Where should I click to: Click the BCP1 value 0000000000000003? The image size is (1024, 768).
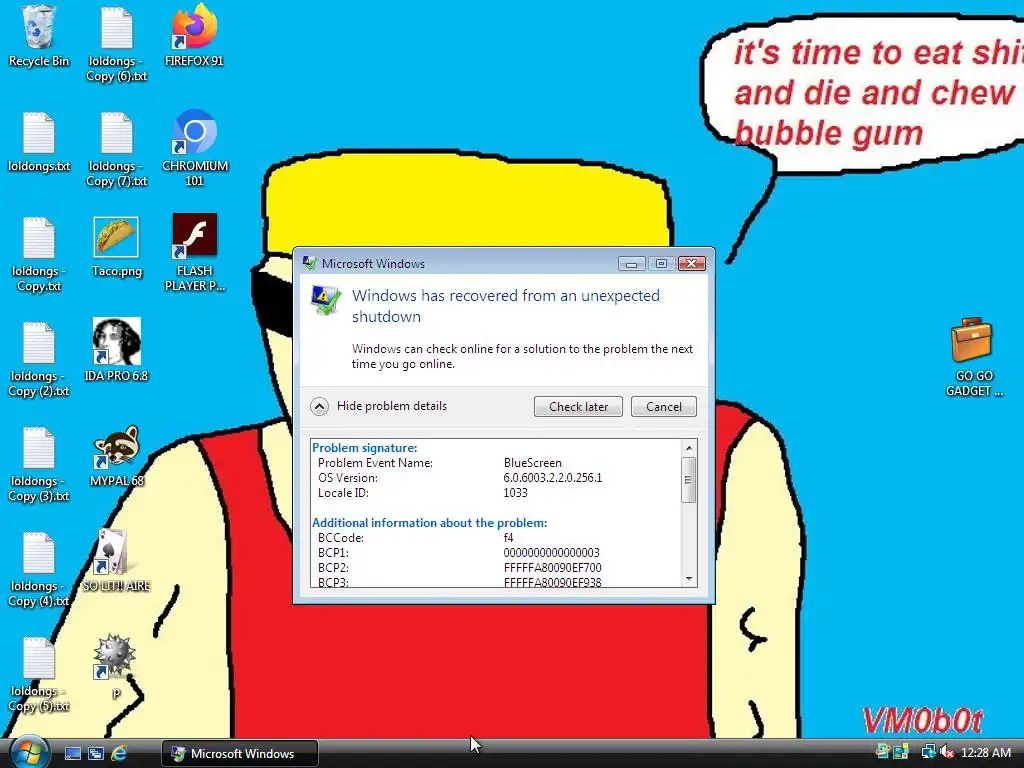pos(551,552)
